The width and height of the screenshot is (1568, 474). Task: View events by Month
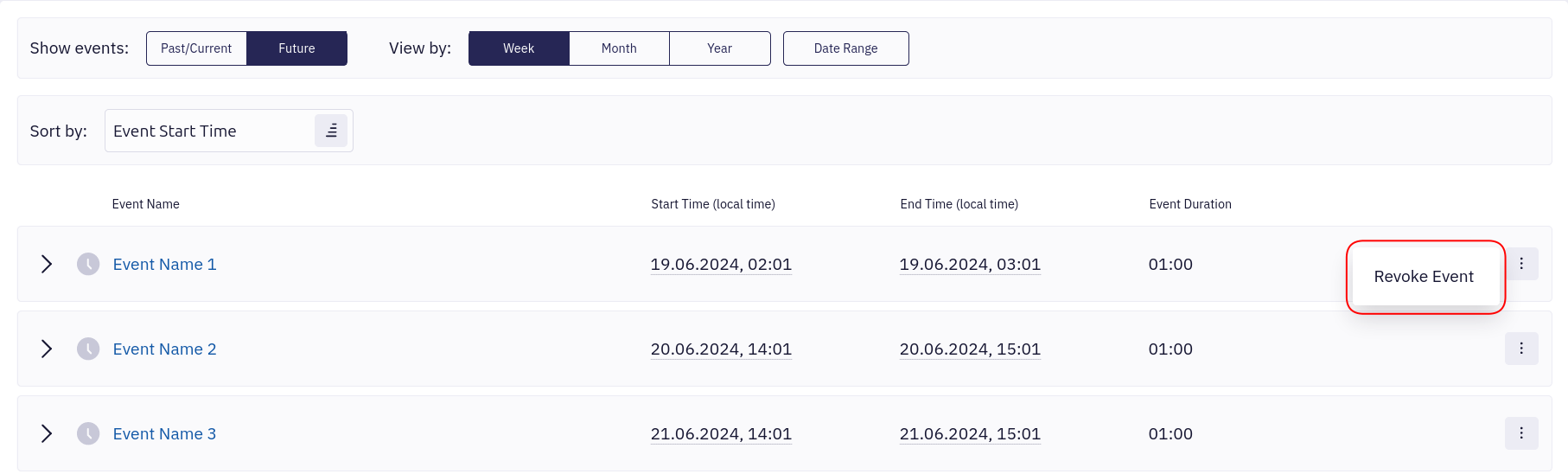point(619,48)
